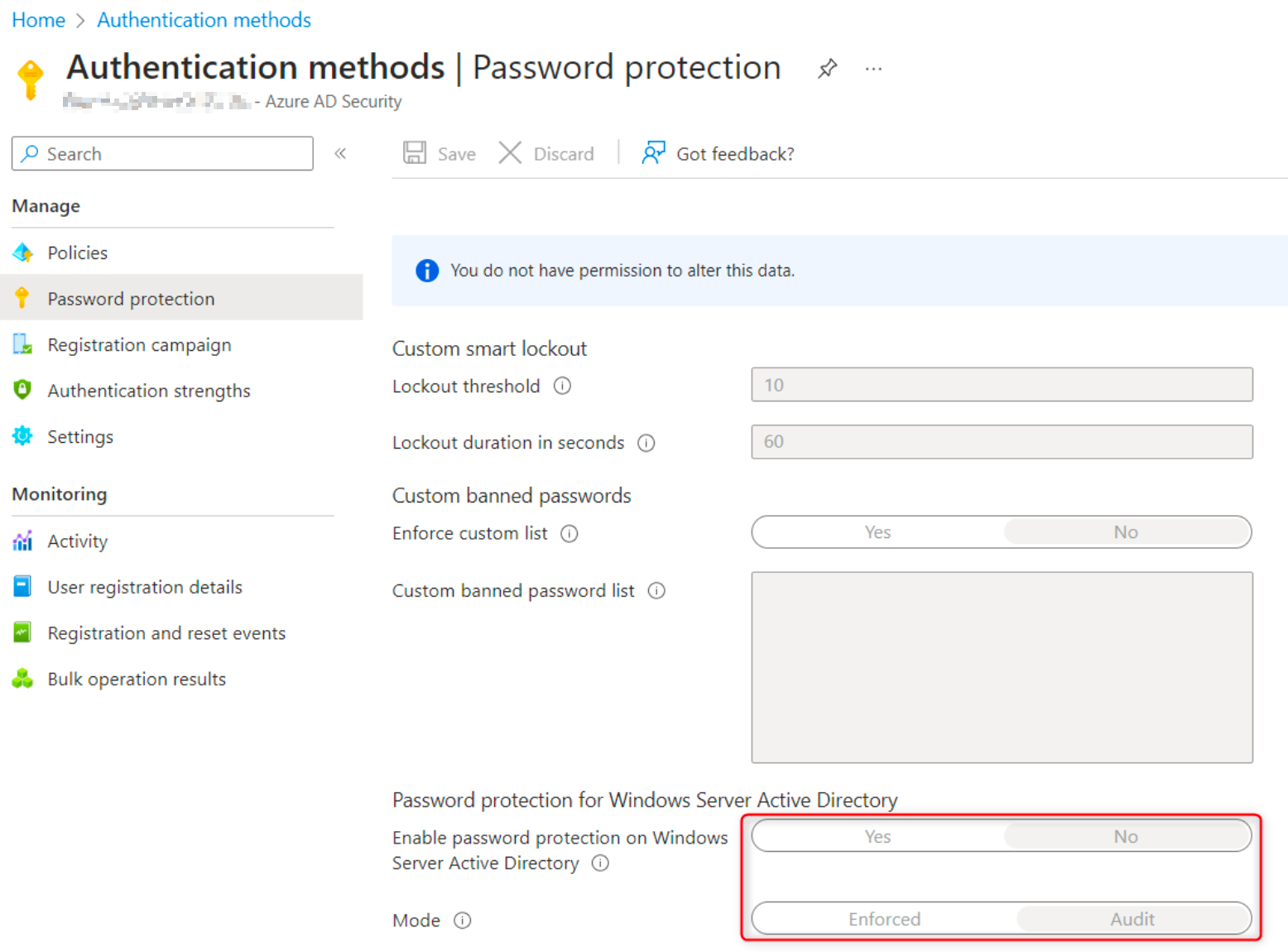Pin the Password protection page

point(827,68)
